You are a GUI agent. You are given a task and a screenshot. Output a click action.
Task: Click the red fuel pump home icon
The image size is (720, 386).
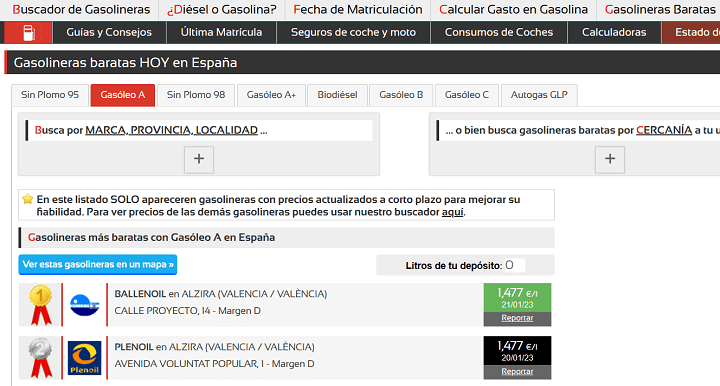pos(28,32)
